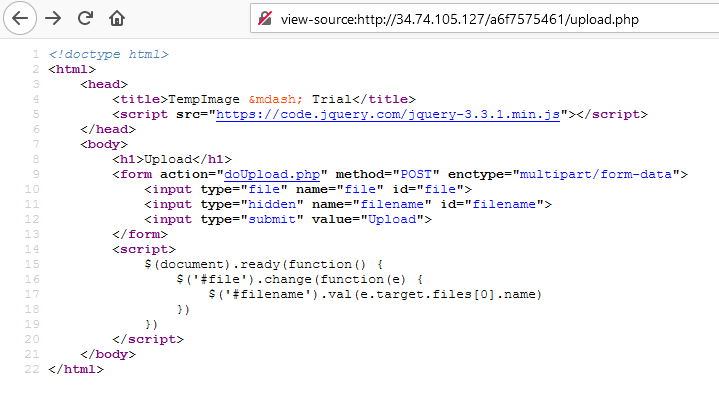Click the "multipart/form-data" attribute value

[596, 174]
